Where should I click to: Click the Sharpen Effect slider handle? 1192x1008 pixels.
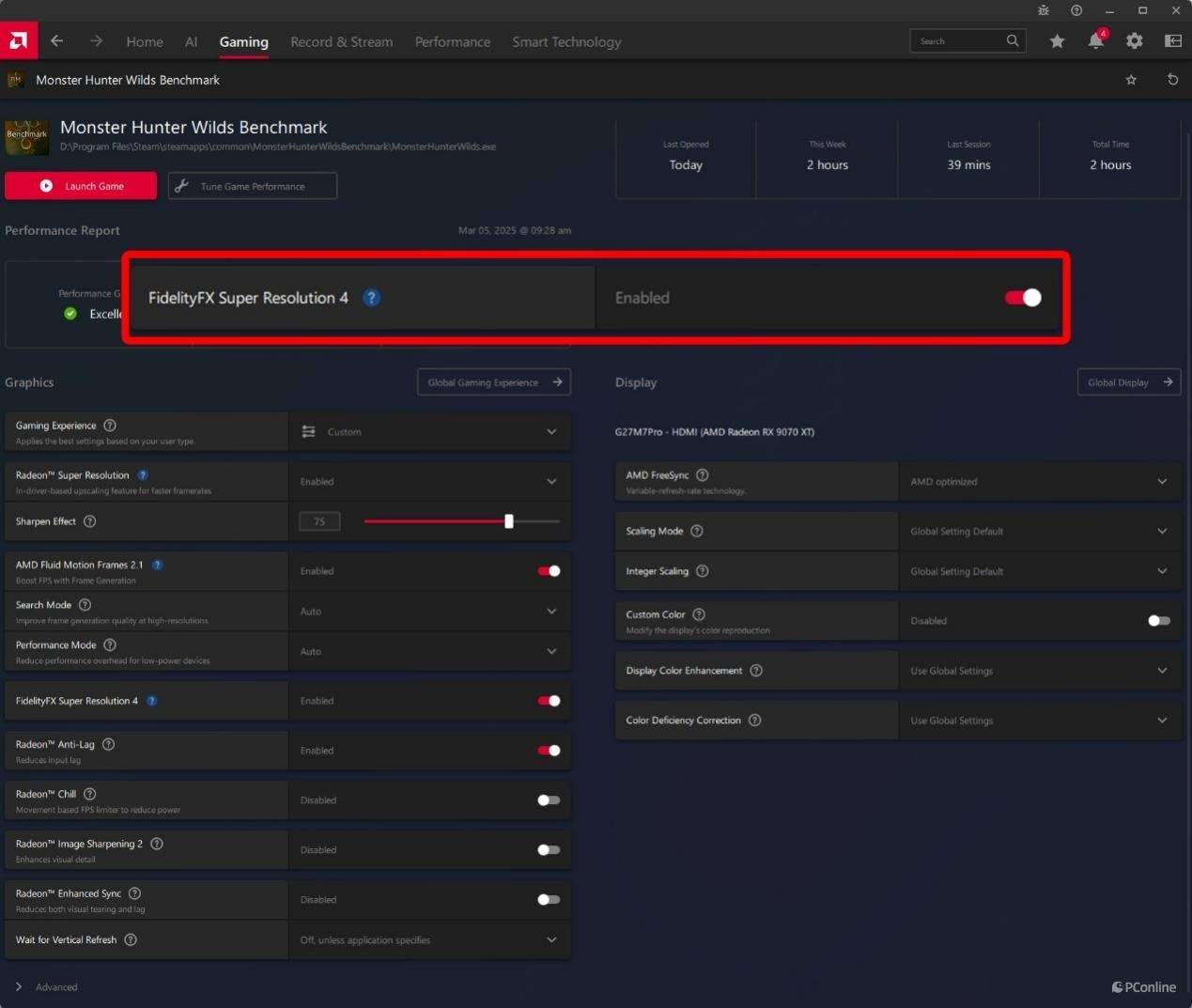(x=509, y=521)
